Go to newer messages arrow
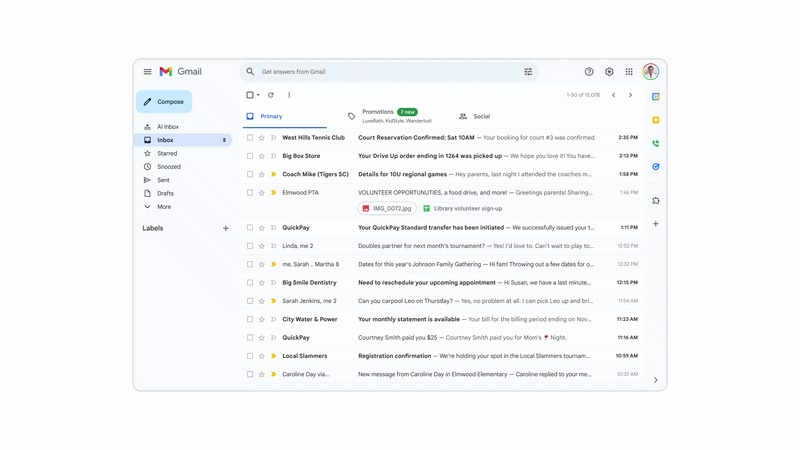This screenshot has width=800, height=450. (614, 95)
